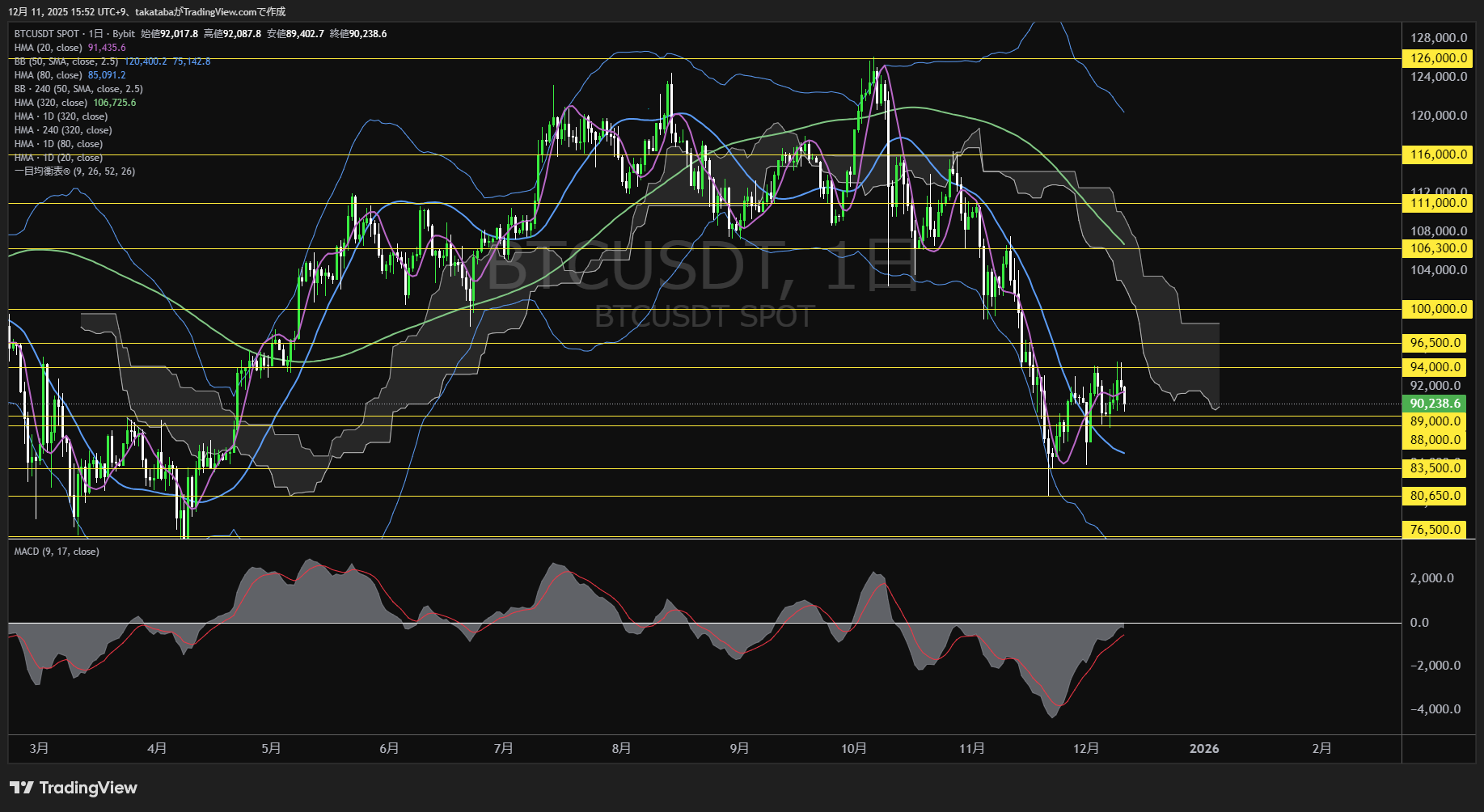
Task: Click the 83,500.0 yellow price label
Action: pyautogui.click(x=1435, y=468)
